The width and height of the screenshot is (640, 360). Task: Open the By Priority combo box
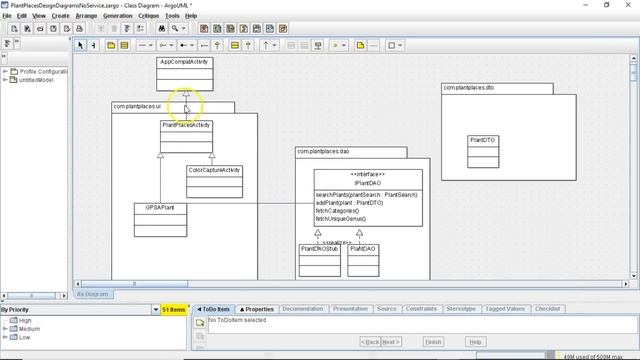point(80,309)
